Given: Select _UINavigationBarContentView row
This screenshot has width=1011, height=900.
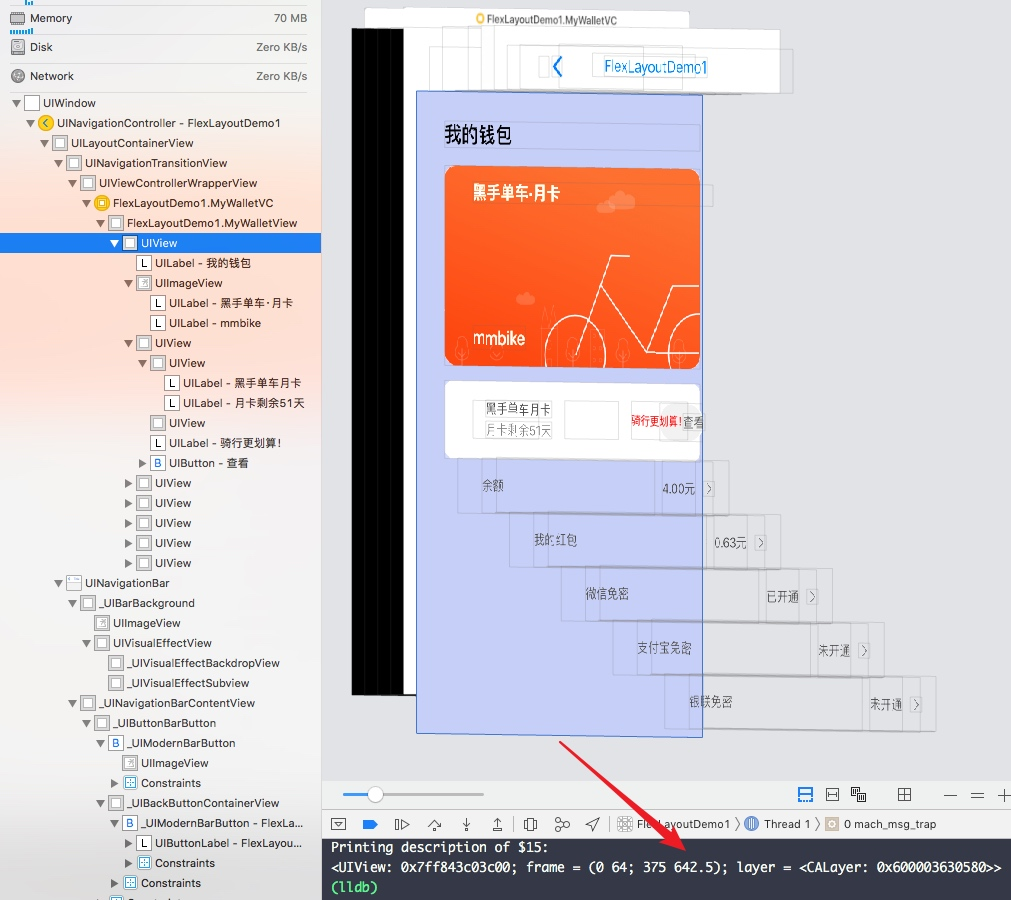Looking at the screenshot, I should [x=161, y=703].
